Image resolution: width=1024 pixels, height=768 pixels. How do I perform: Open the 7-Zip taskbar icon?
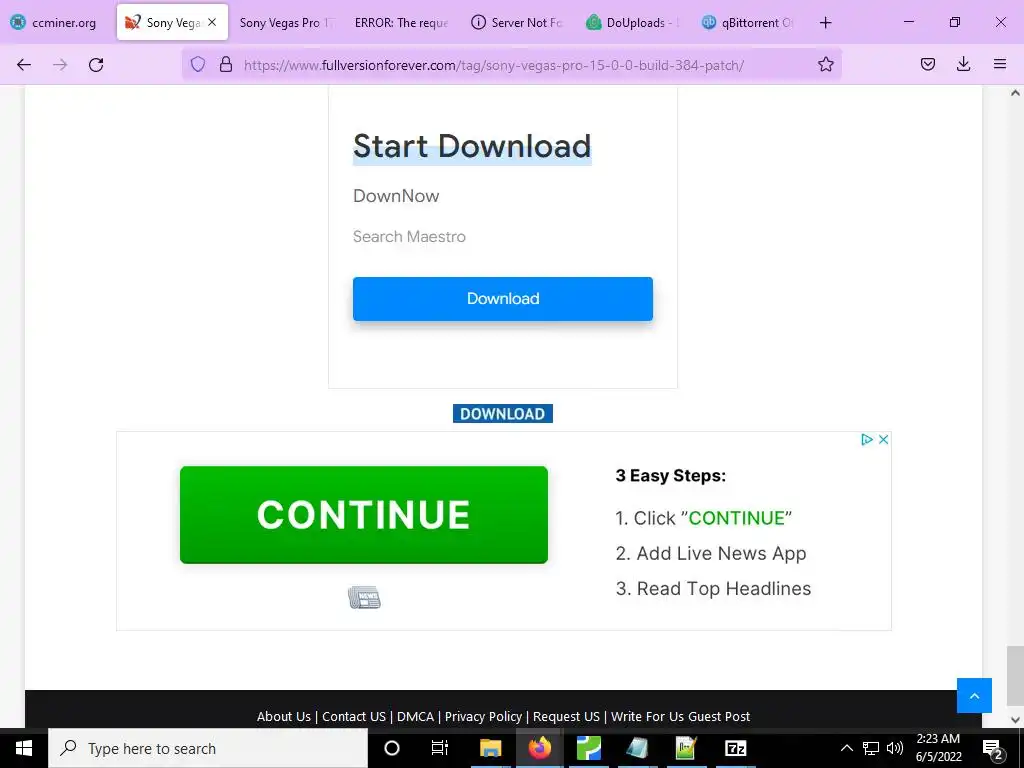(x=735, y=748)
